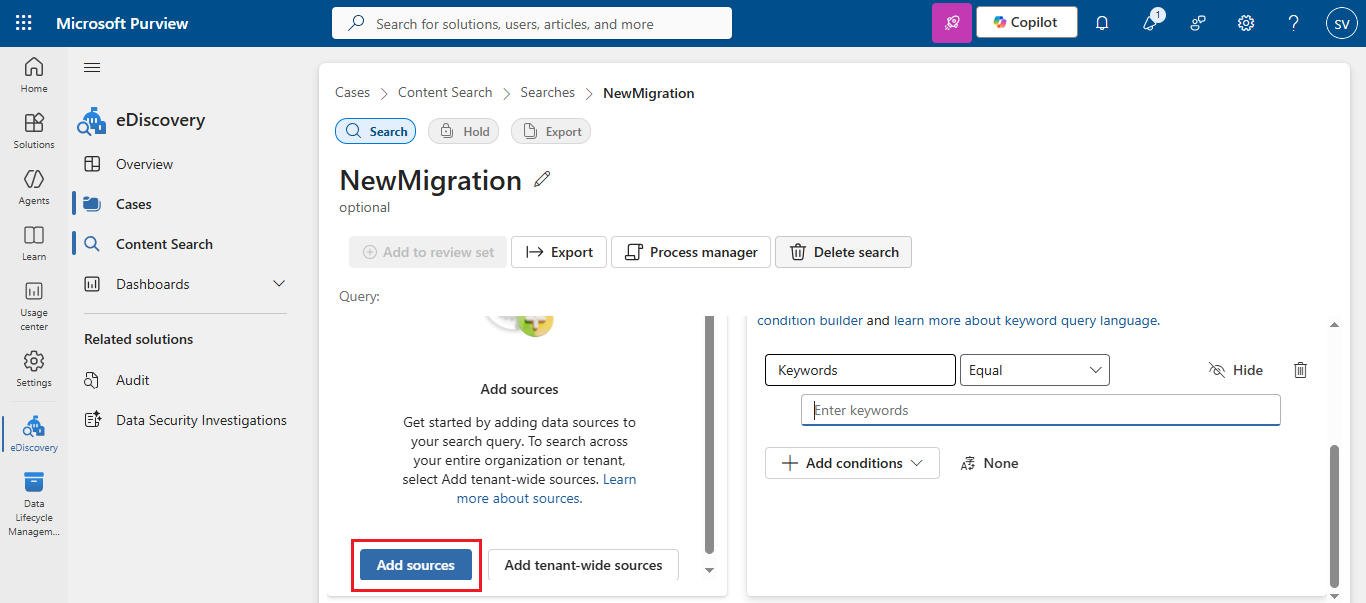Edit the NewMigration name with the pencil
The height and width of the screenshot is (603, 1366).
(x=542, y=180)
